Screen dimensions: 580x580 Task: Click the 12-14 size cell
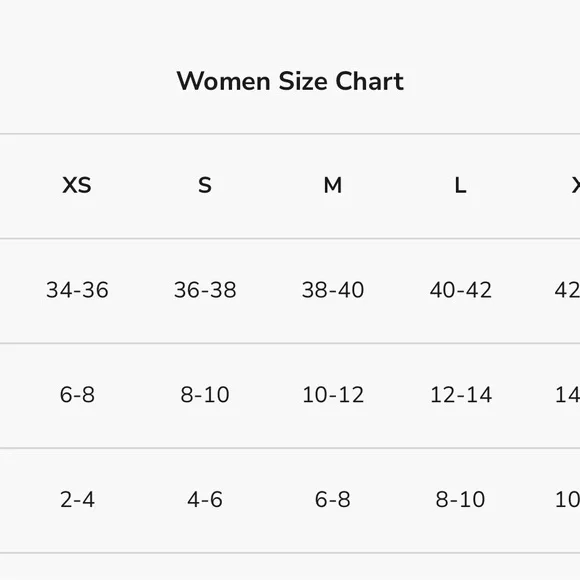tap(461, 395)
